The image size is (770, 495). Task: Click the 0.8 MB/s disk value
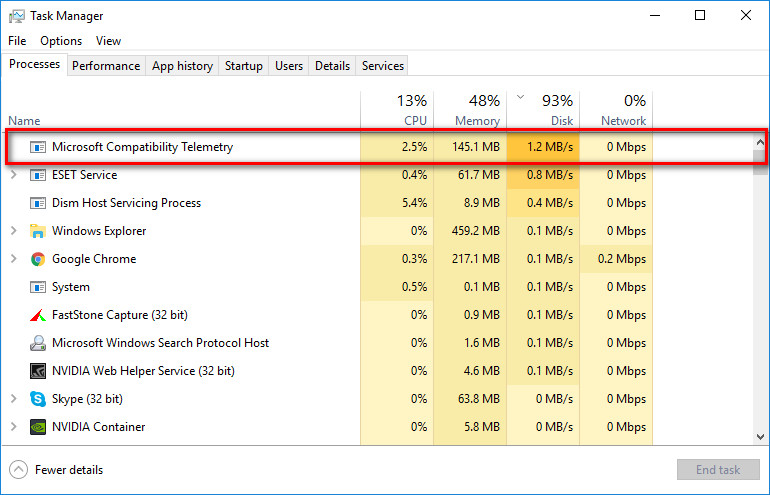[550, 175]
